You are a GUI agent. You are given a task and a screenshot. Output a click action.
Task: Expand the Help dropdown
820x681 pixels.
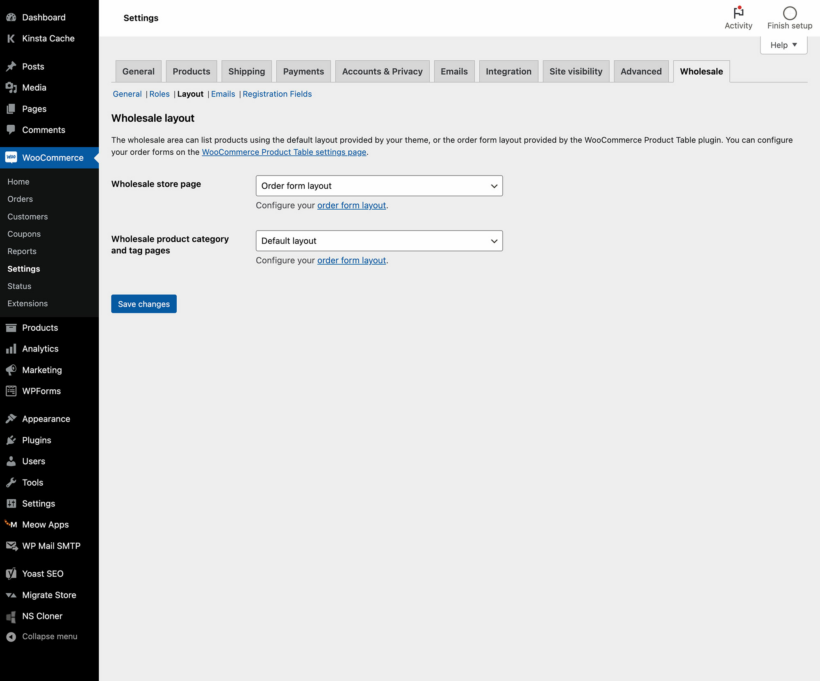(783, 44)
